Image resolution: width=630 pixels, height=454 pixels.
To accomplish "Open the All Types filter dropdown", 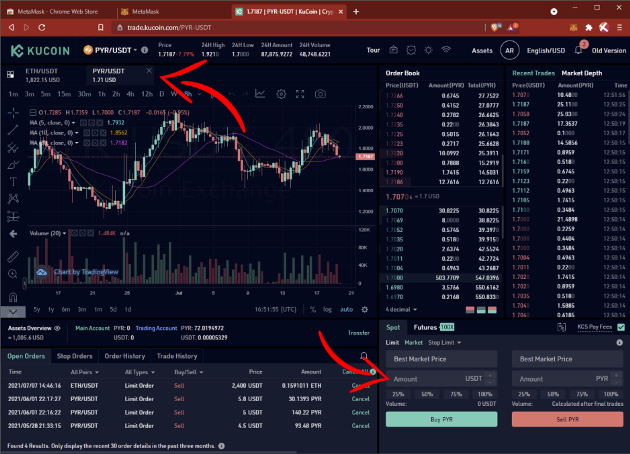I will [x=139, y=372].
